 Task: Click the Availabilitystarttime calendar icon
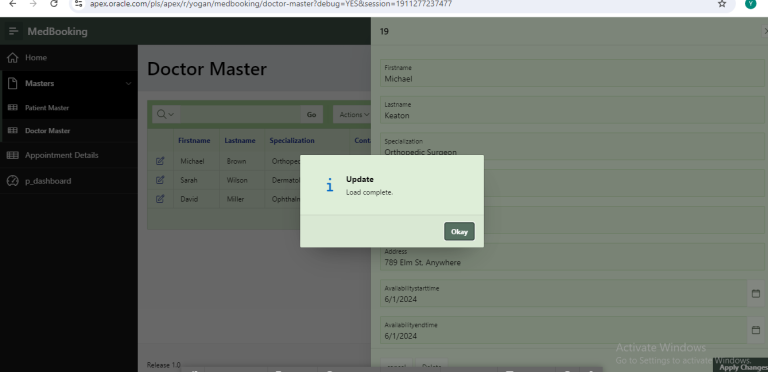coord(756,294)
